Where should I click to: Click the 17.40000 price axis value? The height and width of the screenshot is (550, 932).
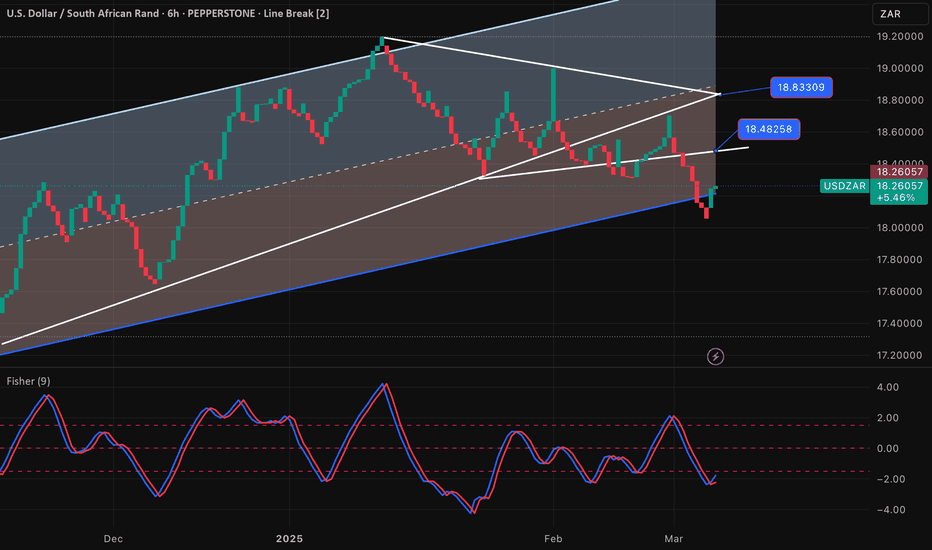pyautogui.click(x=899, y=323)
